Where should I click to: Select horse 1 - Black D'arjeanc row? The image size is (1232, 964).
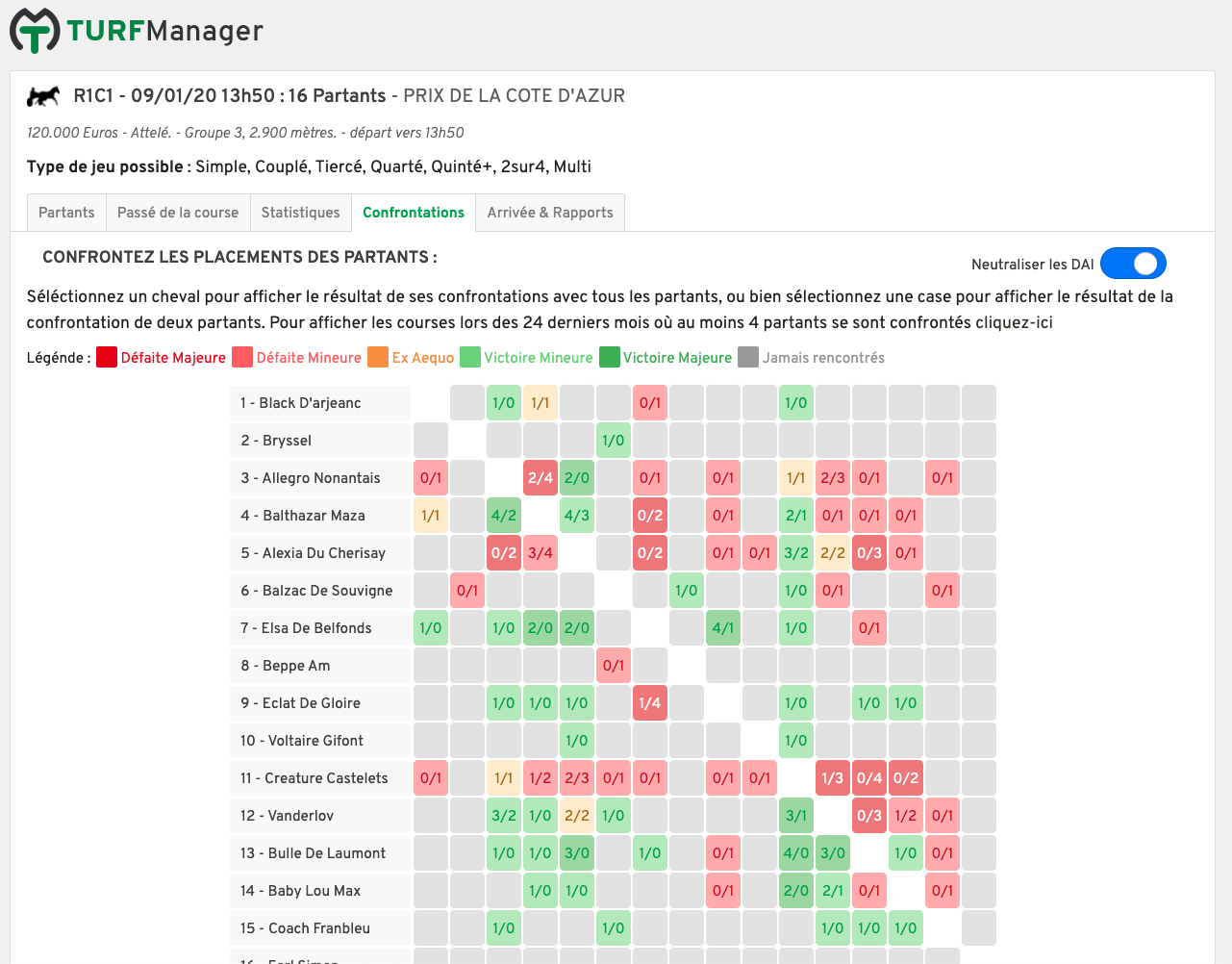click(x=320, y=403)
